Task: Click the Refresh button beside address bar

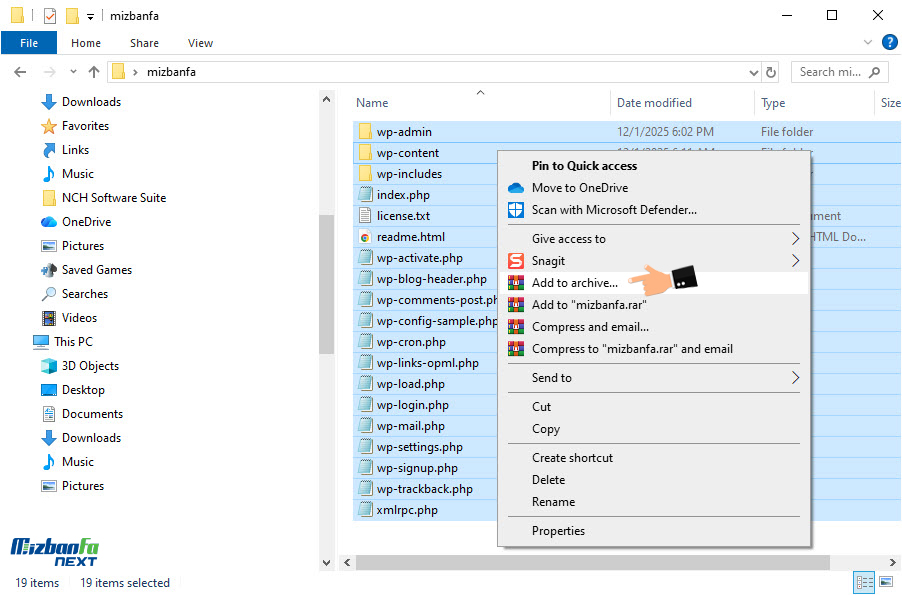Action: pyautogui.click(x=771, y=72)
